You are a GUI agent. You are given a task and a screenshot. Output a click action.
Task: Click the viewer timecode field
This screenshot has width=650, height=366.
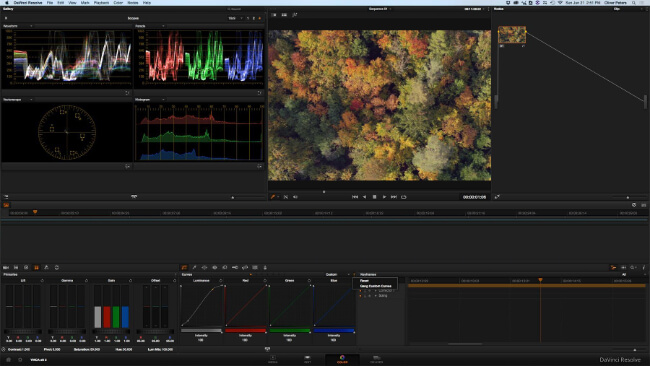(x=474, y=197)
